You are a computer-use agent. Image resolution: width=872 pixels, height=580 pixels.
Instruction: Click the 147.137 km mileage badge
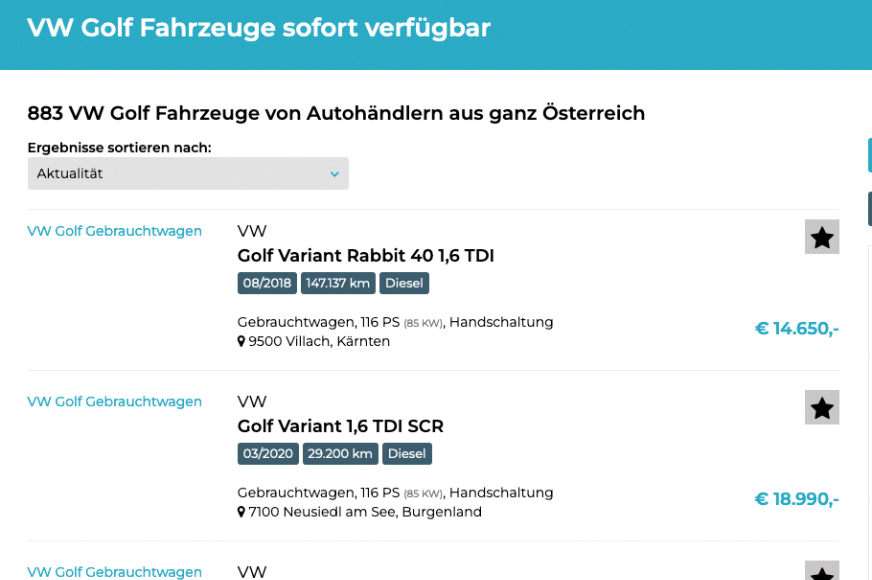tap(338, 283)
